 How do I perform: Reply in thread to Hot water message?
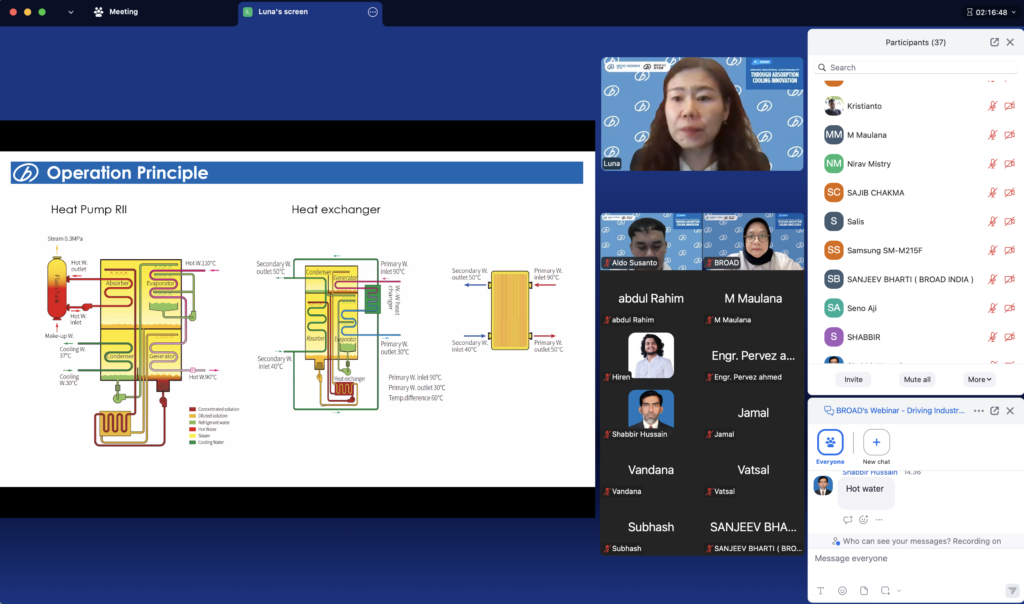pos(847,520)
